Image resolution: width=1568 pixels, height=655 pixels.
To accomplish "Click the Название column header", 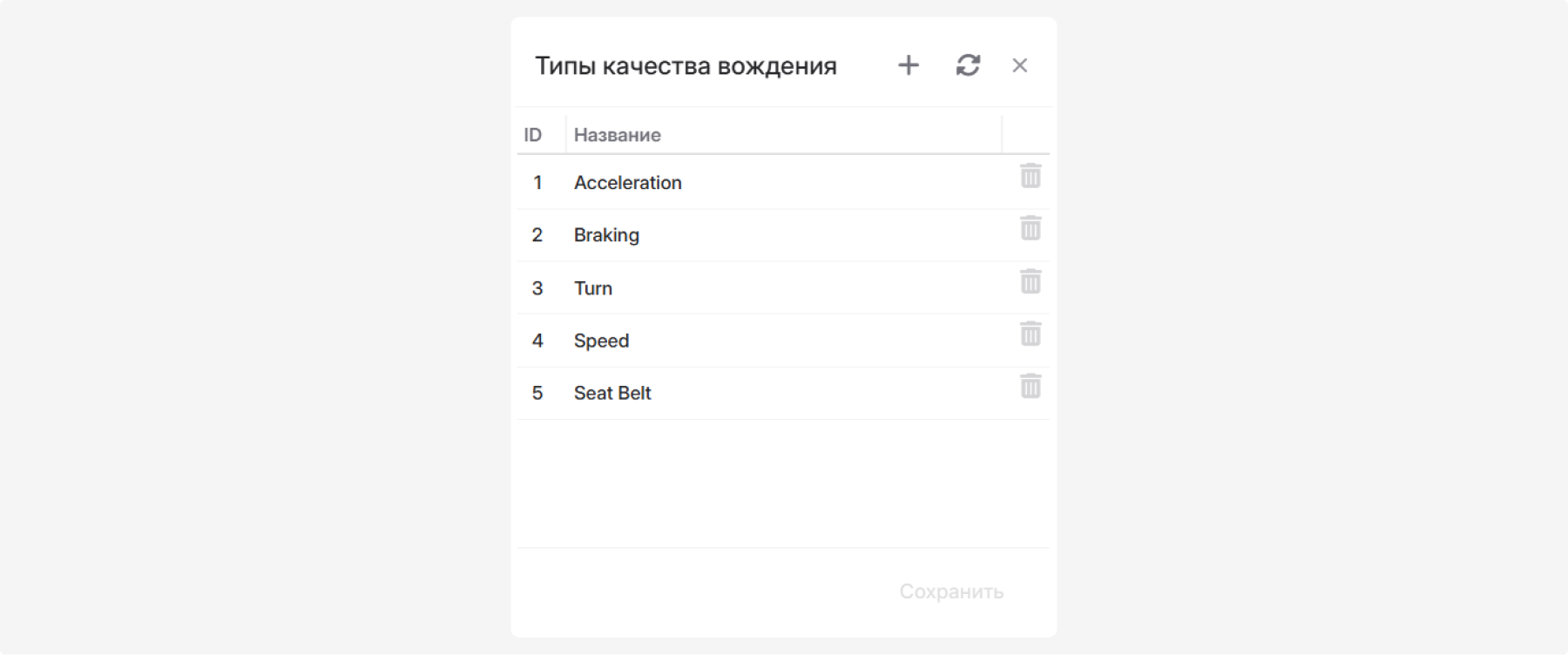I will [x=784, y=135].
